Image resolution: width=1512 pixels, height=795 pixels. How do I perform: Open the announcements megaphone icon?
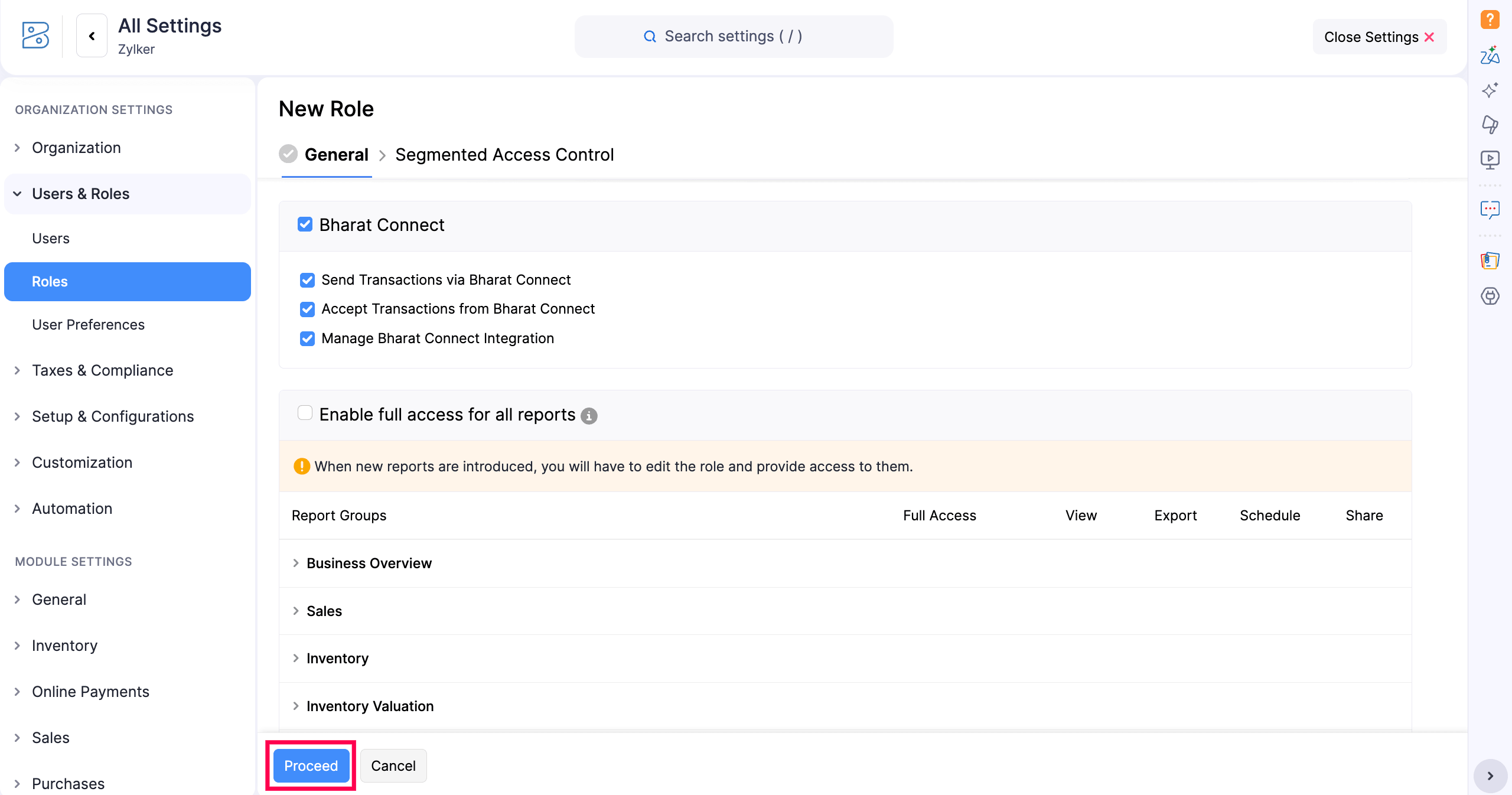coord(1490,125)
